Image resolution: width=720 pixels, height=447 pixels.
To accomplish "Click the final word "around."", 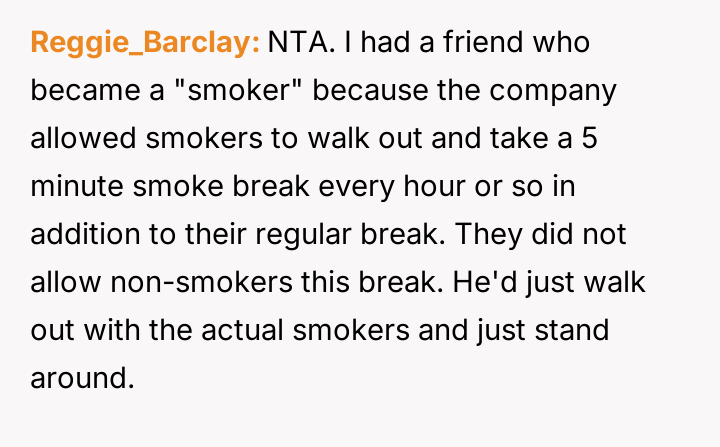I will 81,379.
